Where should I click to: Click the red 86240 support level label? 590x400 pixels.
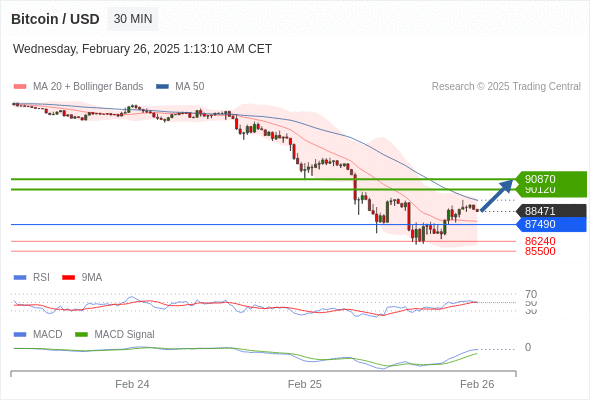point(540,241)
